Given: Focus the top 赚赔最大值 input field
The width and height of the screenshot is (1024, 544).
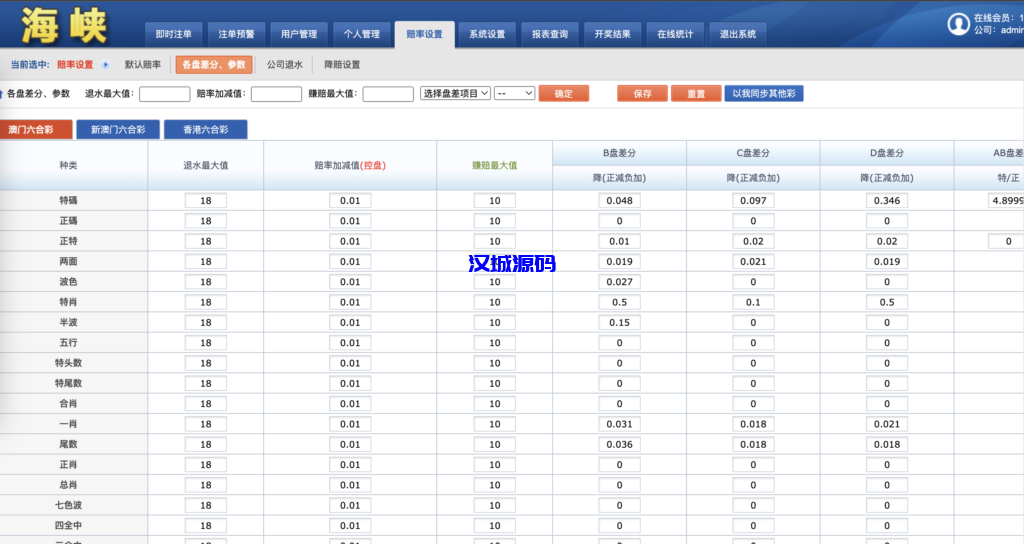Looking at the screenshot, I should pos(388,94).
